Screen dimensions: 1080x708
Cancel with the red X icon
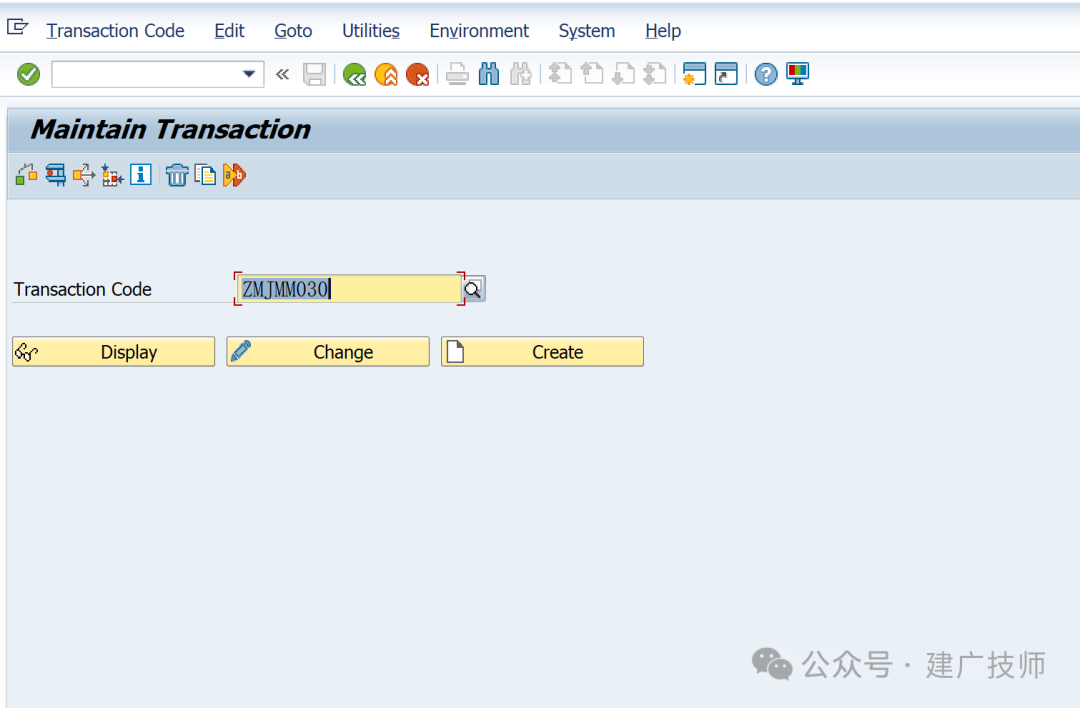[417, 74]
